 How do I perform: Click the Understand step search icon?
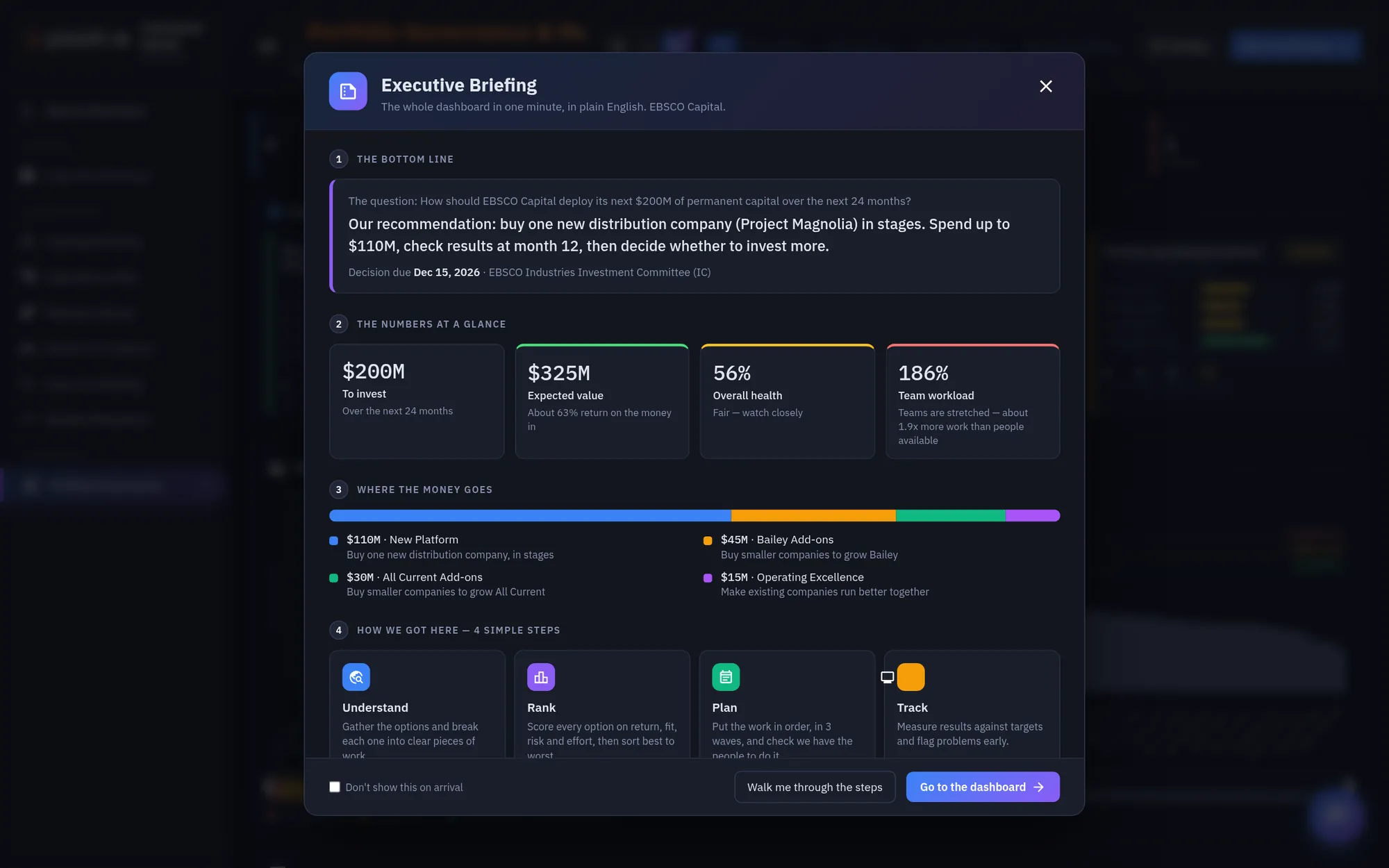point(356,677)
